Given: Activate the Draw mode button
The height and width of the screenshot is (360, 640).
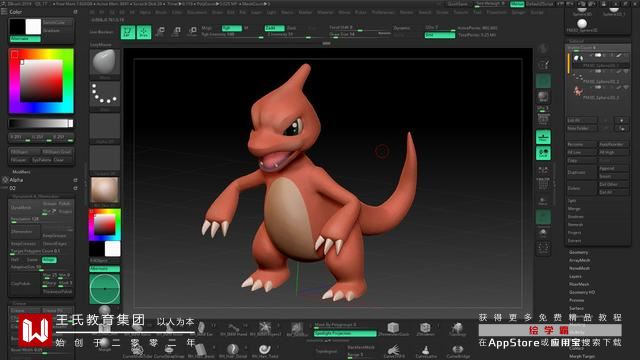Looking at the screenshot, I should coord(144,32).
